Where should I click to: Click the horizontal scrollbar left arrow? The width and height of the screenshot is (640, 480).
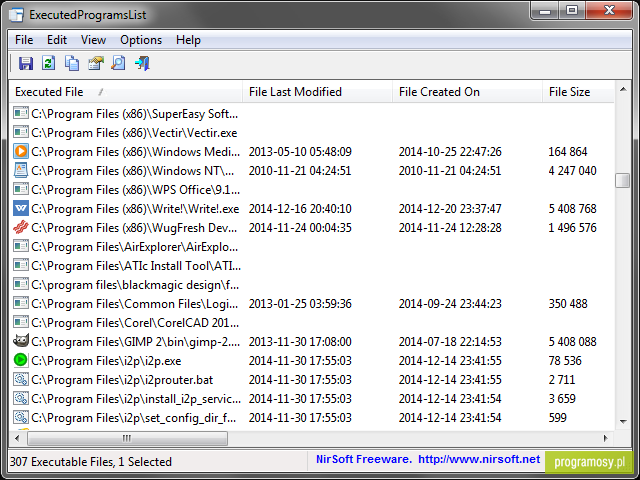point(17,438)
